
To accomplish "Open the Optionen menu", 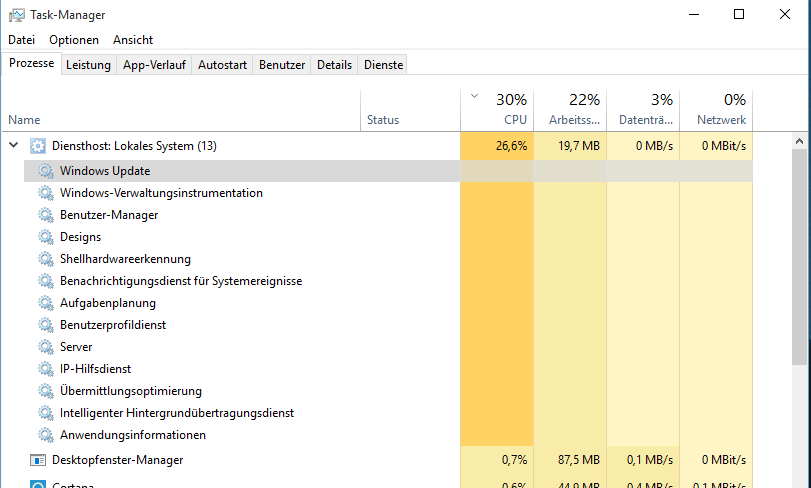I will coord(74,40).
